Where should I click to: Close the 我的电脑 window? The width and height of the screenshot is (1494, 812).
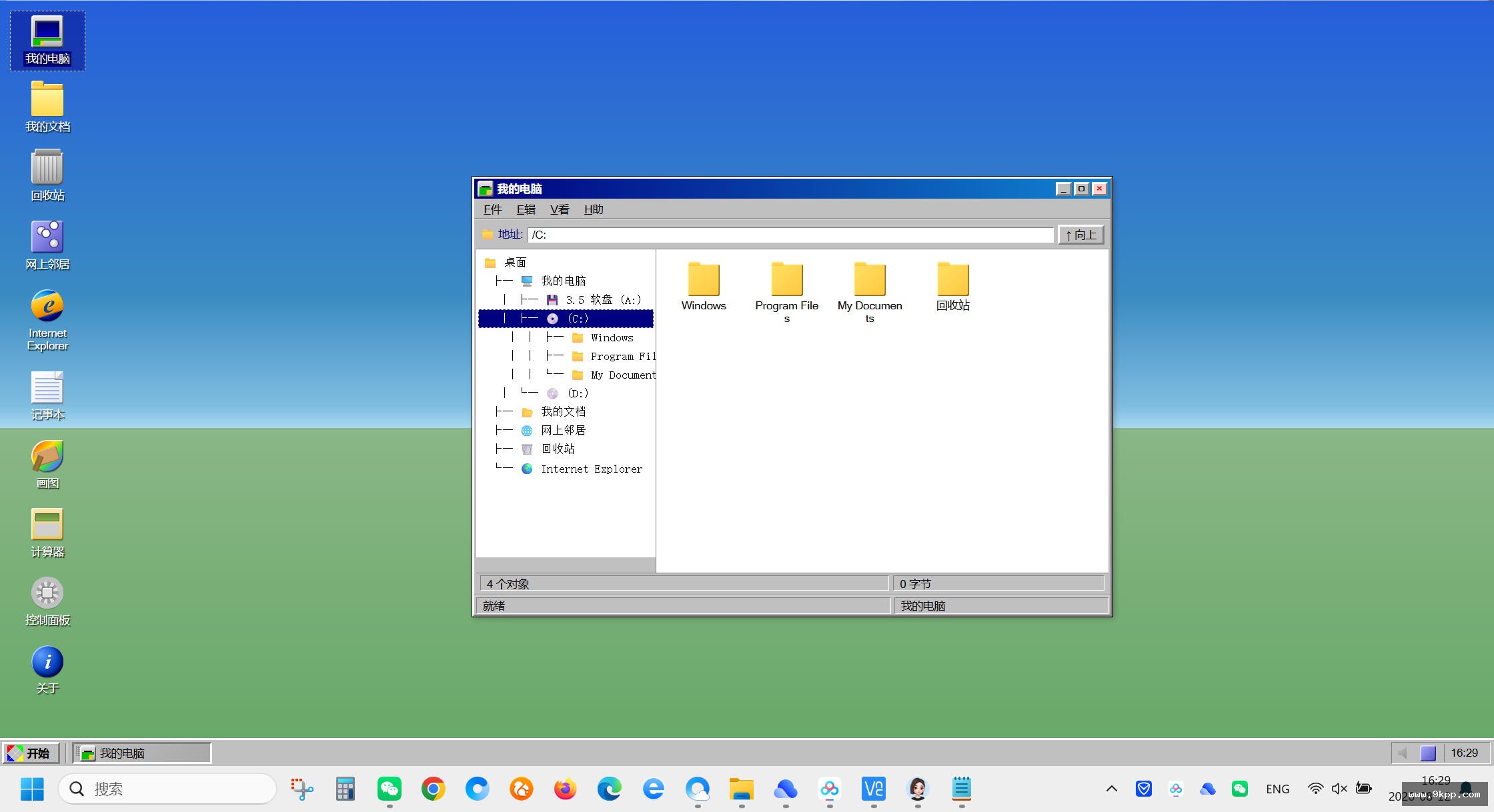point(1099,189)
